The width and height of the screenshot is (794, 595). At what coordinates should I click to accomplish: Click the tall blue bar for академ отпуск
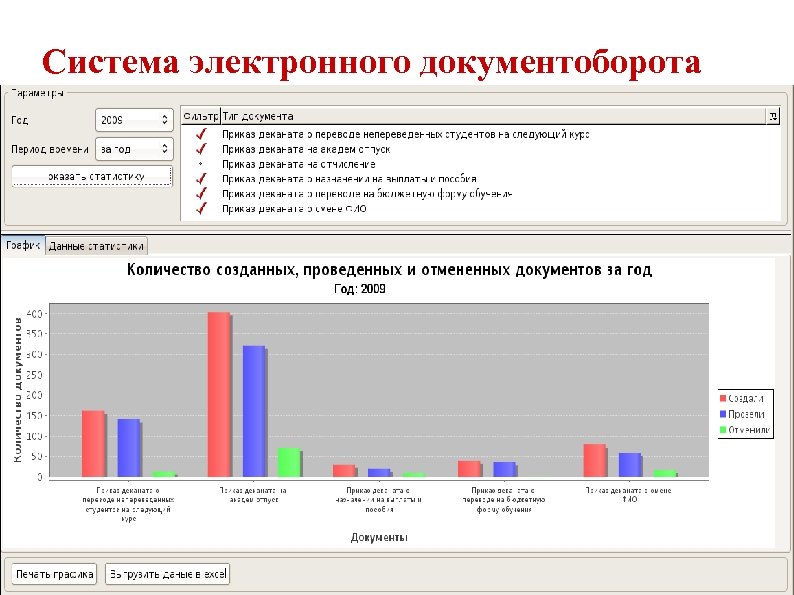(254, 411)
